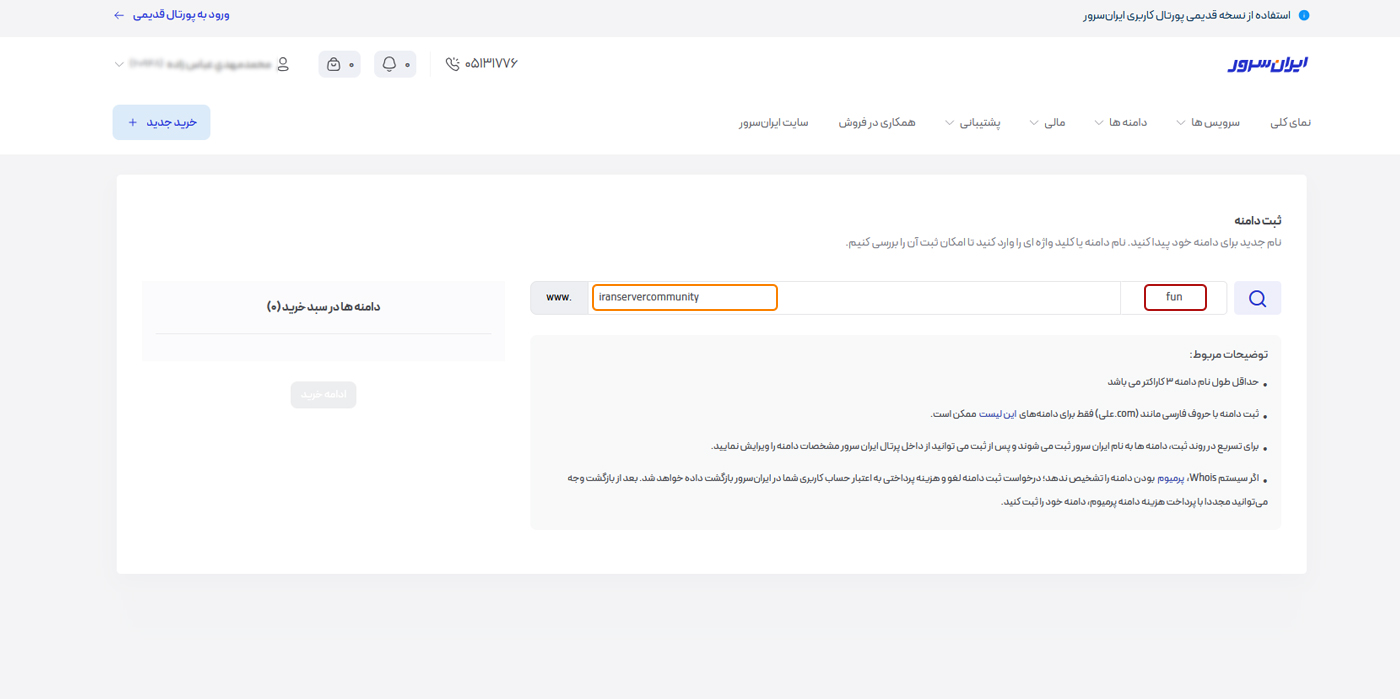The height and width of the screenshot is (699, 1400).
Task: Open the سایت ایران‌سرور menu item
Action: [x=774, y=122]
